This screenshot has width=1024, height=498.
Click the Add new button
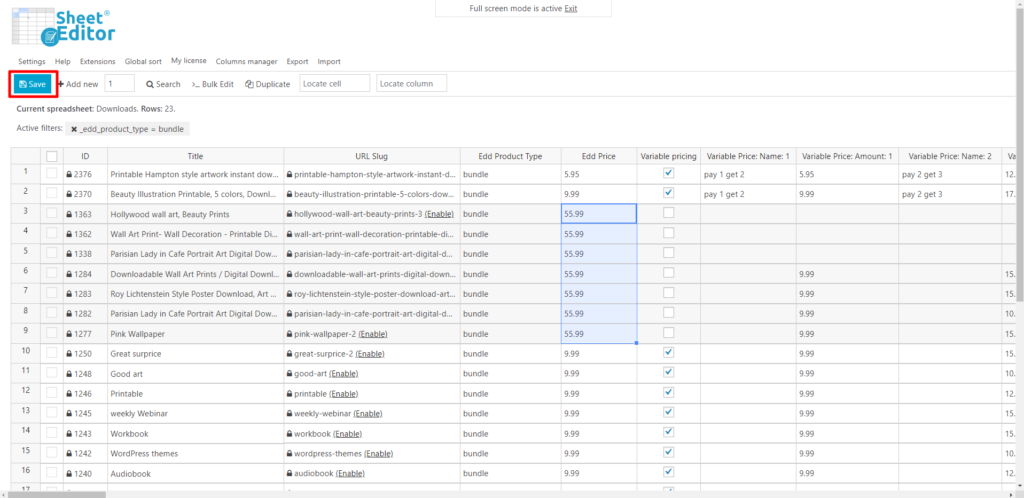click(77, 84)
